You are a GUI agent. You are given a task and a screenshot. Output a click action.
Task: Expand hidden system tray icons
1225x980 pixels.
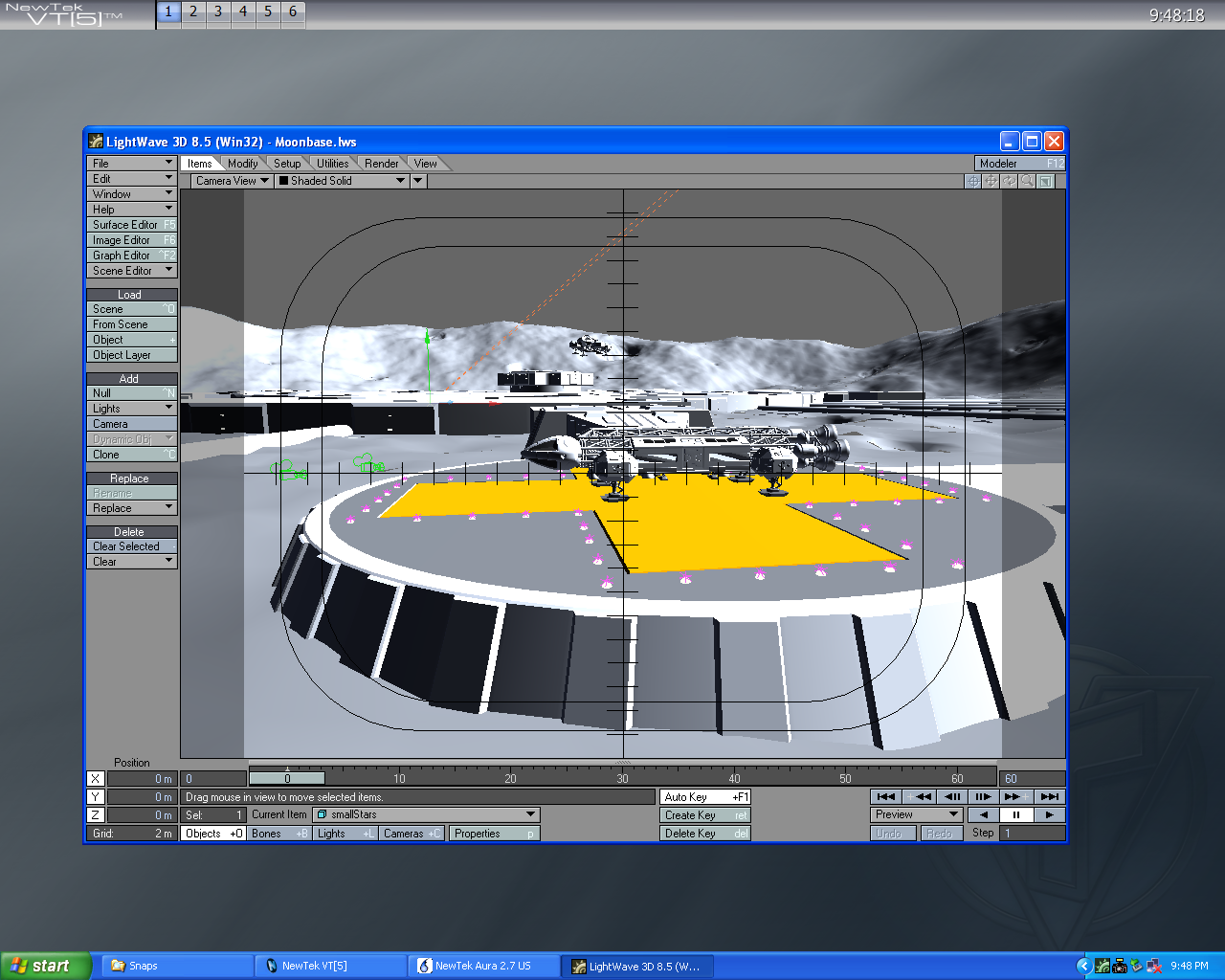[x=1083, y=966]
